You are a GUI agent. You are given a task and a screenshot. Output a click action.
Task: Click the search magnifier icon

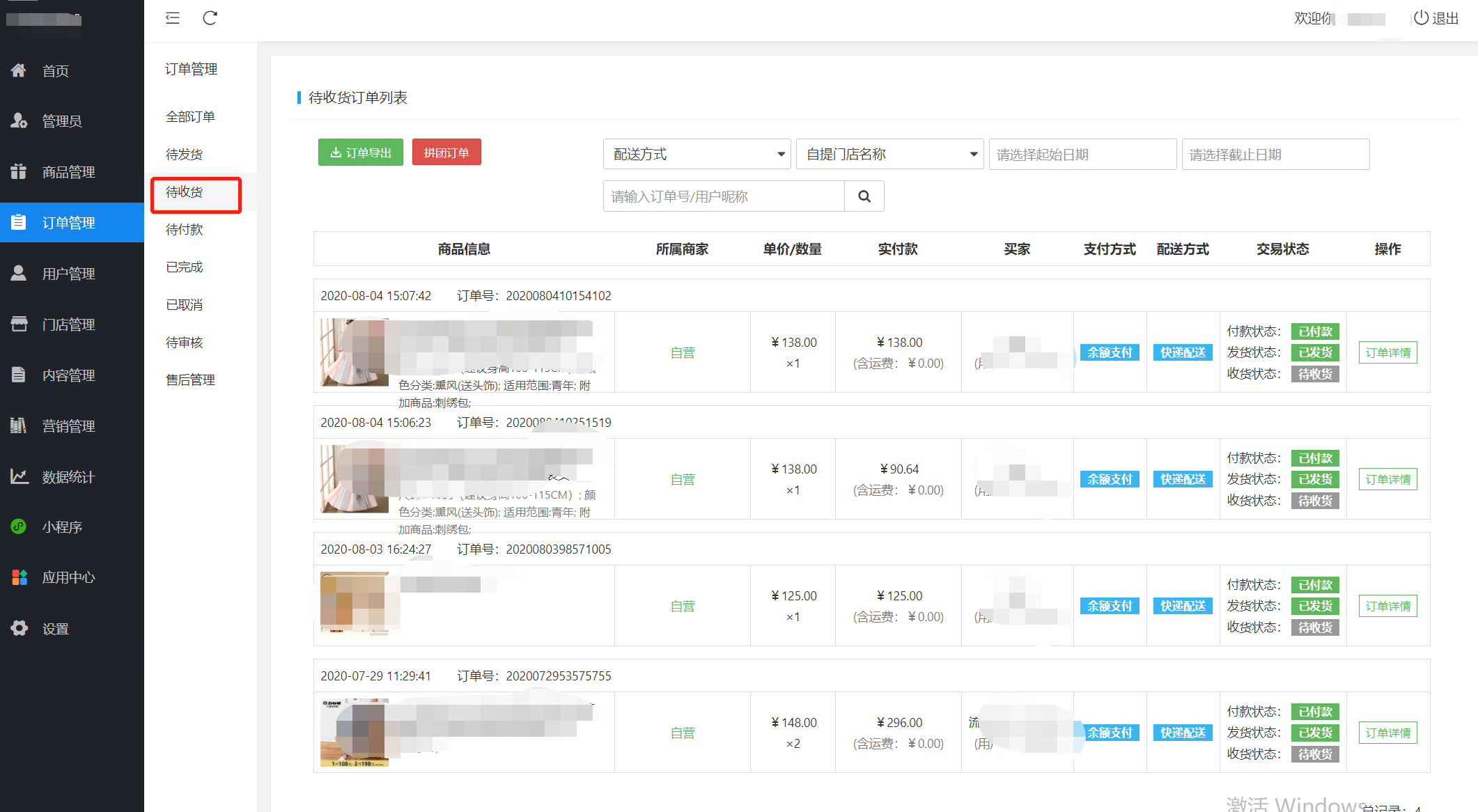click(864, 196)
